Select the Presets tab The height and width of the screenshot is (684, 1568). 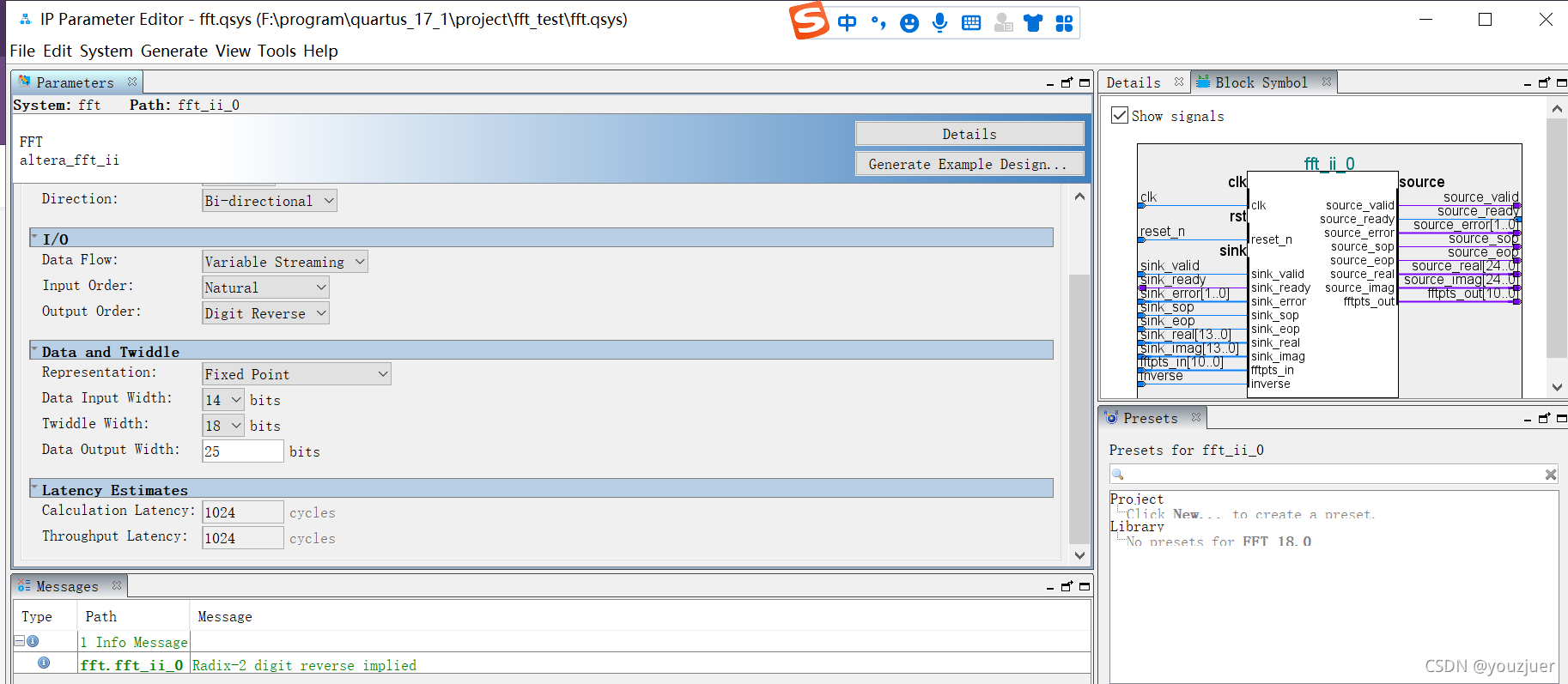tap(1150, 418)
